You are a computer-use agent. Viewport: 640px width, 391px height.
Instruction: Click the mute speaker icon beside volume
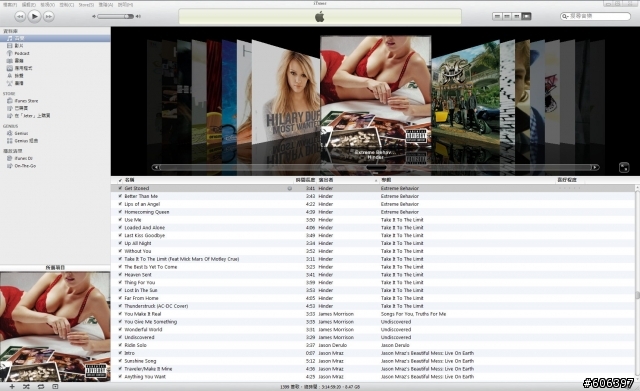click(x=94, y=16)
